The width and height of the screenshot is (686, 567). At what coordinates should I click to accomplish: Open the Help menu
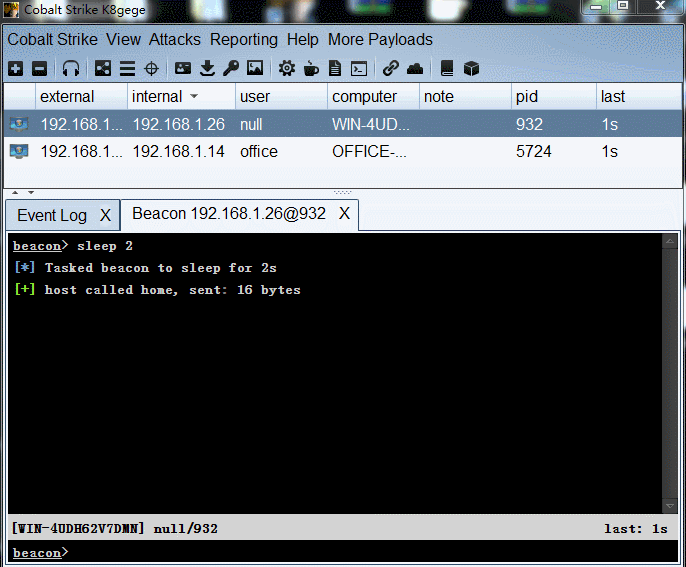(302, 39)
